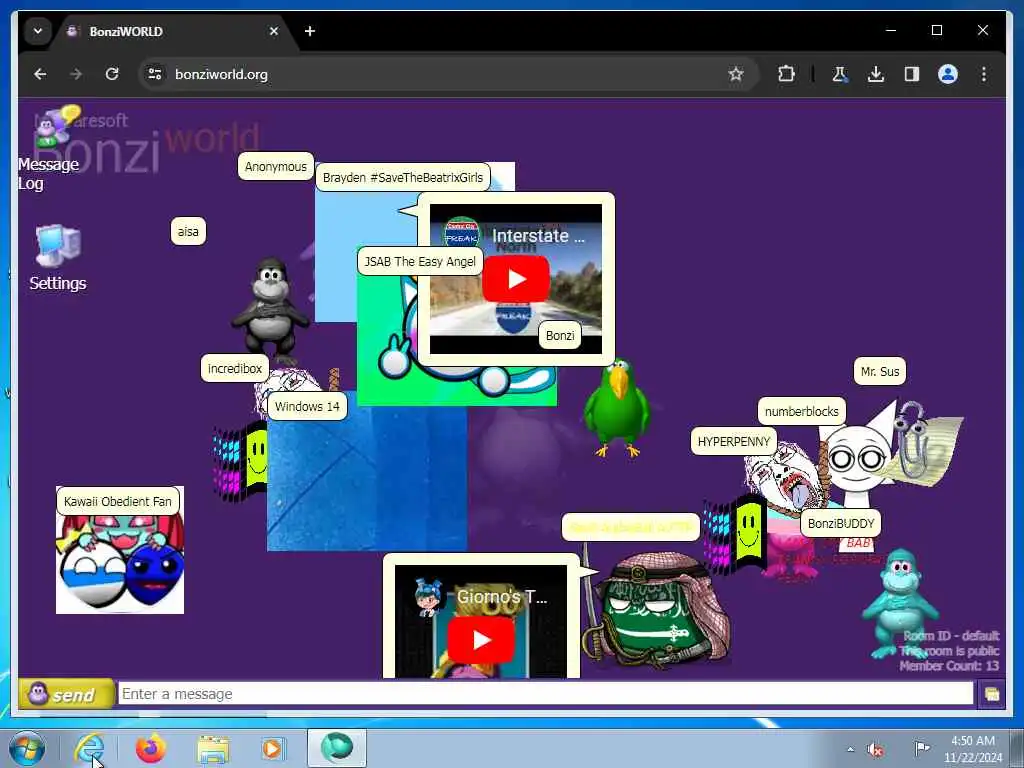Select the numberblocks name tag
Viewport: 1024px width, 768px height.
(x=801, y=411)
